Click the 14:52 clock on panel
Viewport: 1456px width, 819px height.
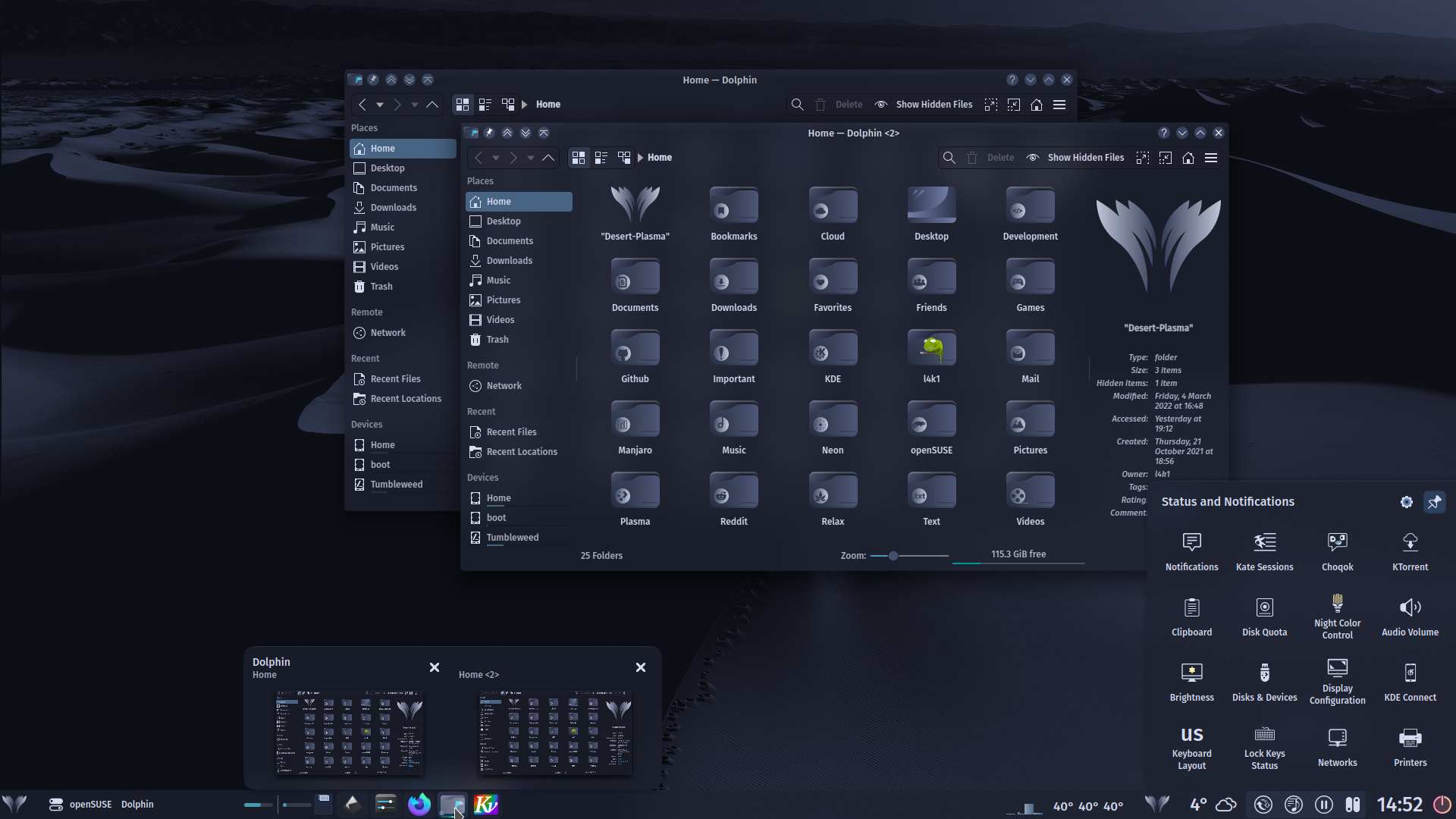pos(1399,805)
